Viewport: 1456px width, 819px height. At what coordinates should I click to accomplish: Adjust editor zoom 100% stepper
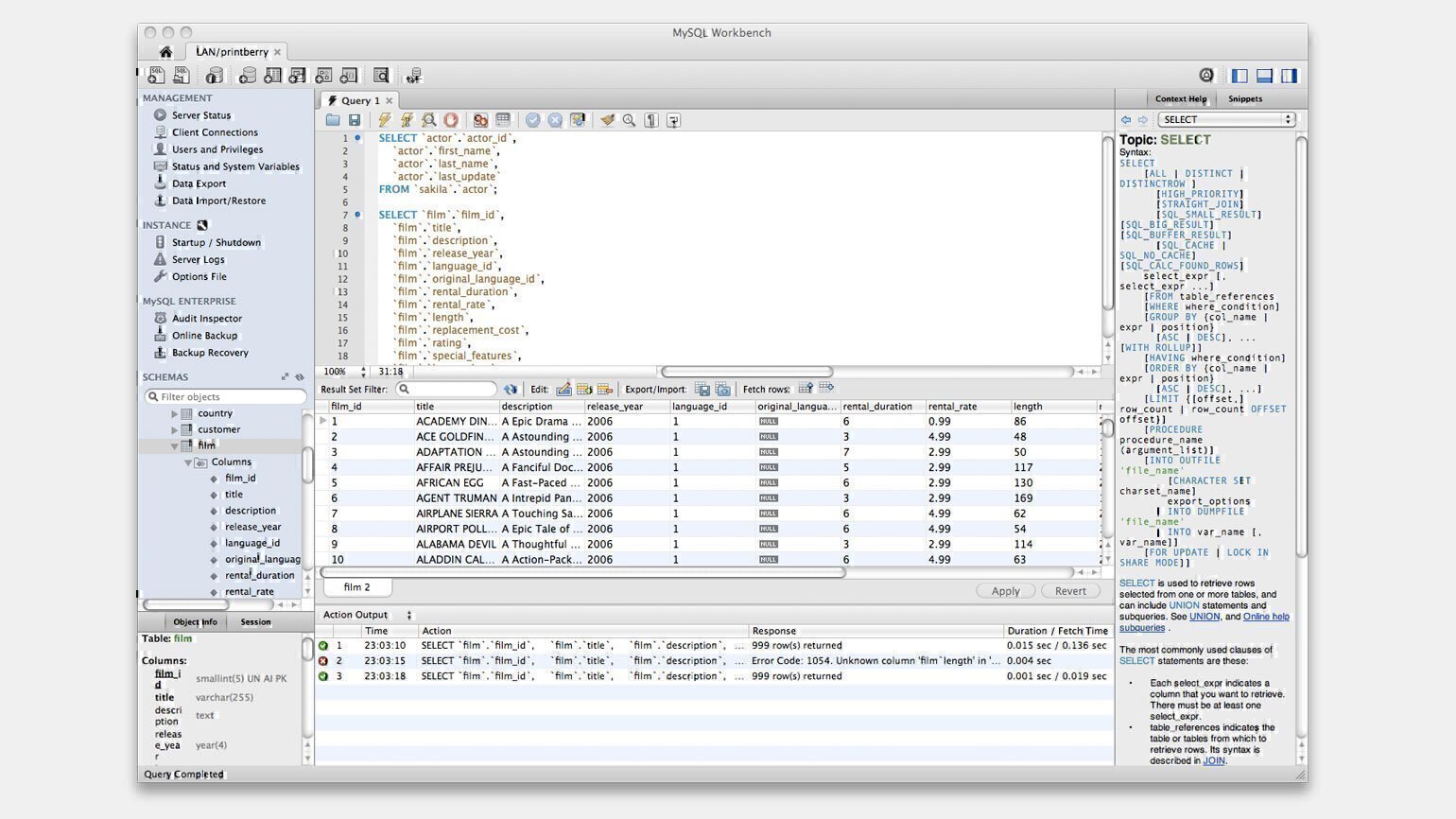[x=364, y=372]
